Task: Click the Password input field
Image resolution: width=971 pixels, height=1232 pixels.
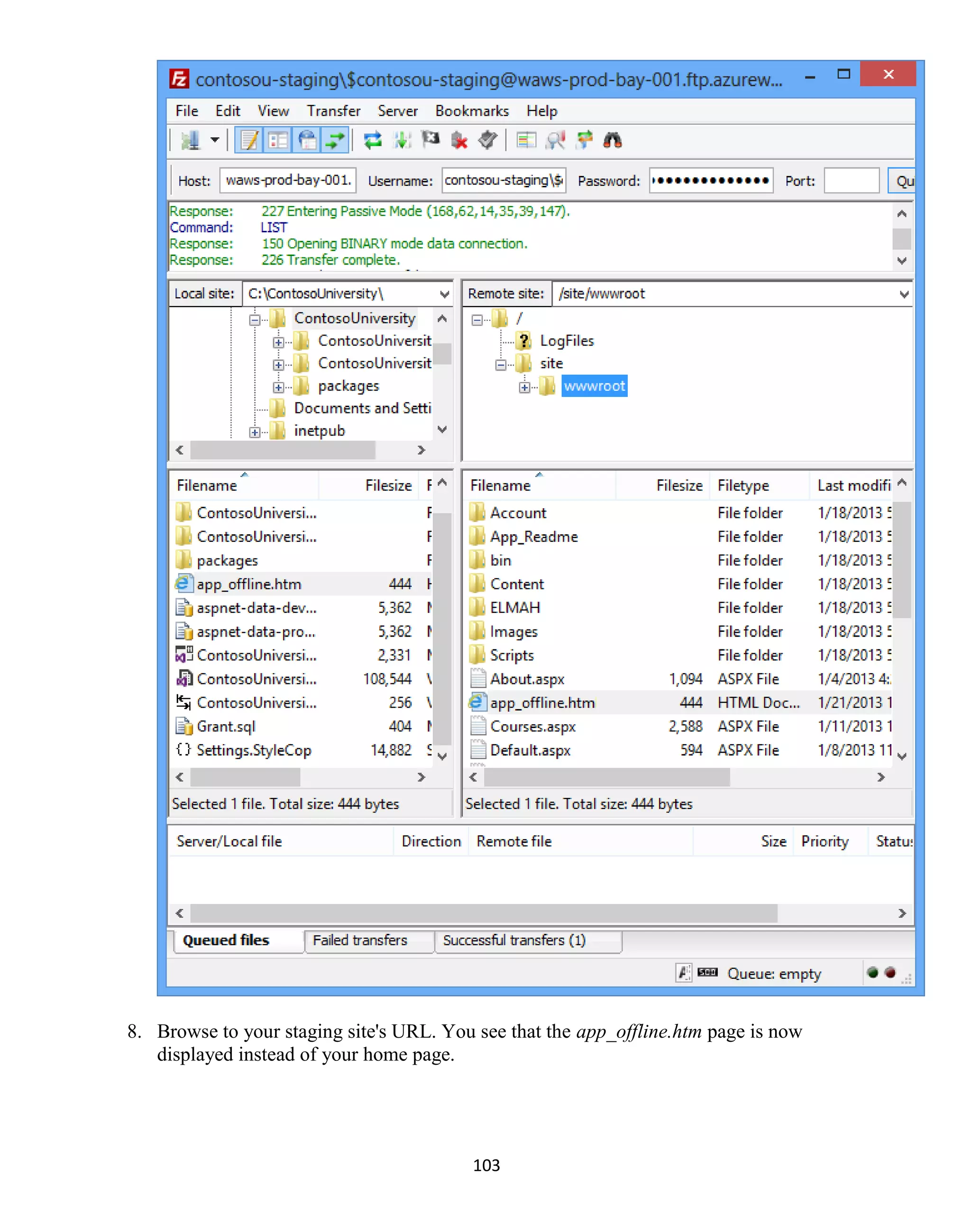Action: [x=711, y=181]
